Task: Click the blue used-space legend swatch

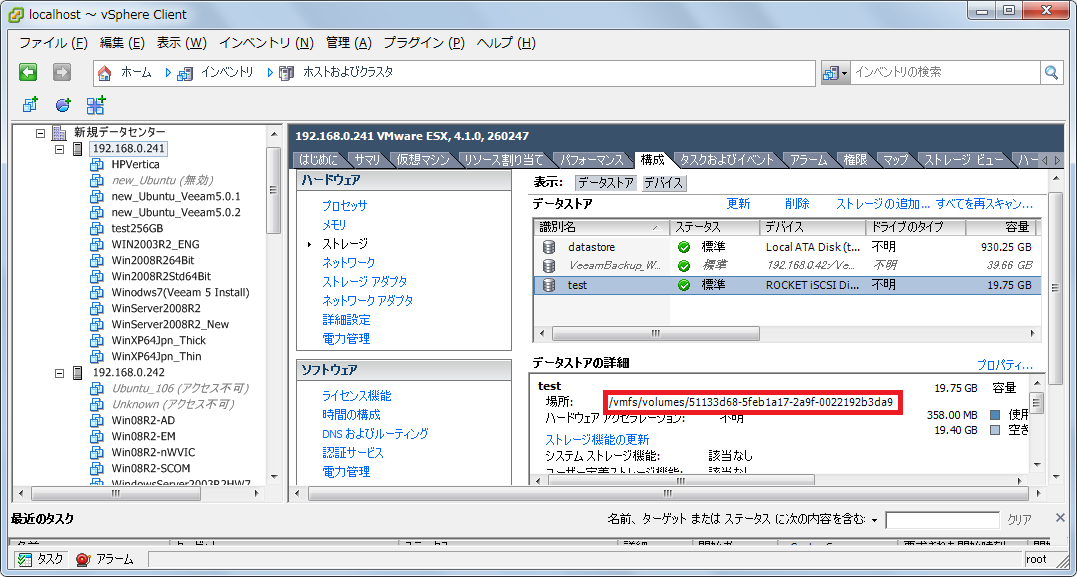Action: [x=995, y=415]
